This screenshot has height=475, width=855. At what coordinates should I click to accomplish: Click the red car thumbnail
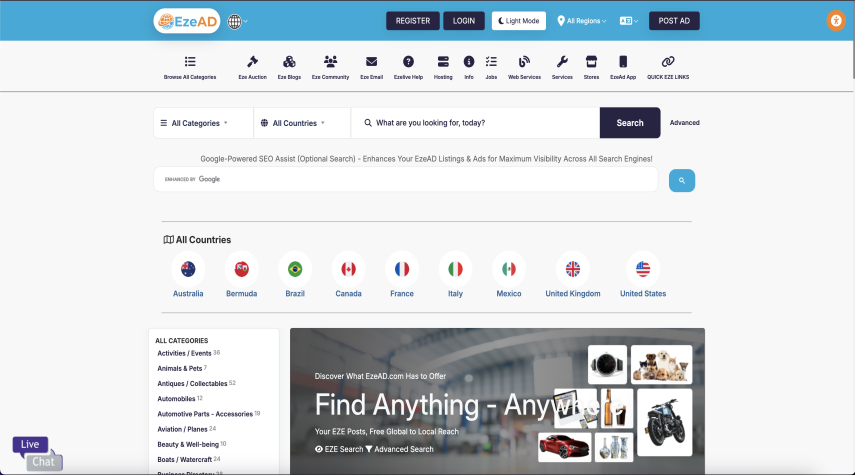click(564, 447)
